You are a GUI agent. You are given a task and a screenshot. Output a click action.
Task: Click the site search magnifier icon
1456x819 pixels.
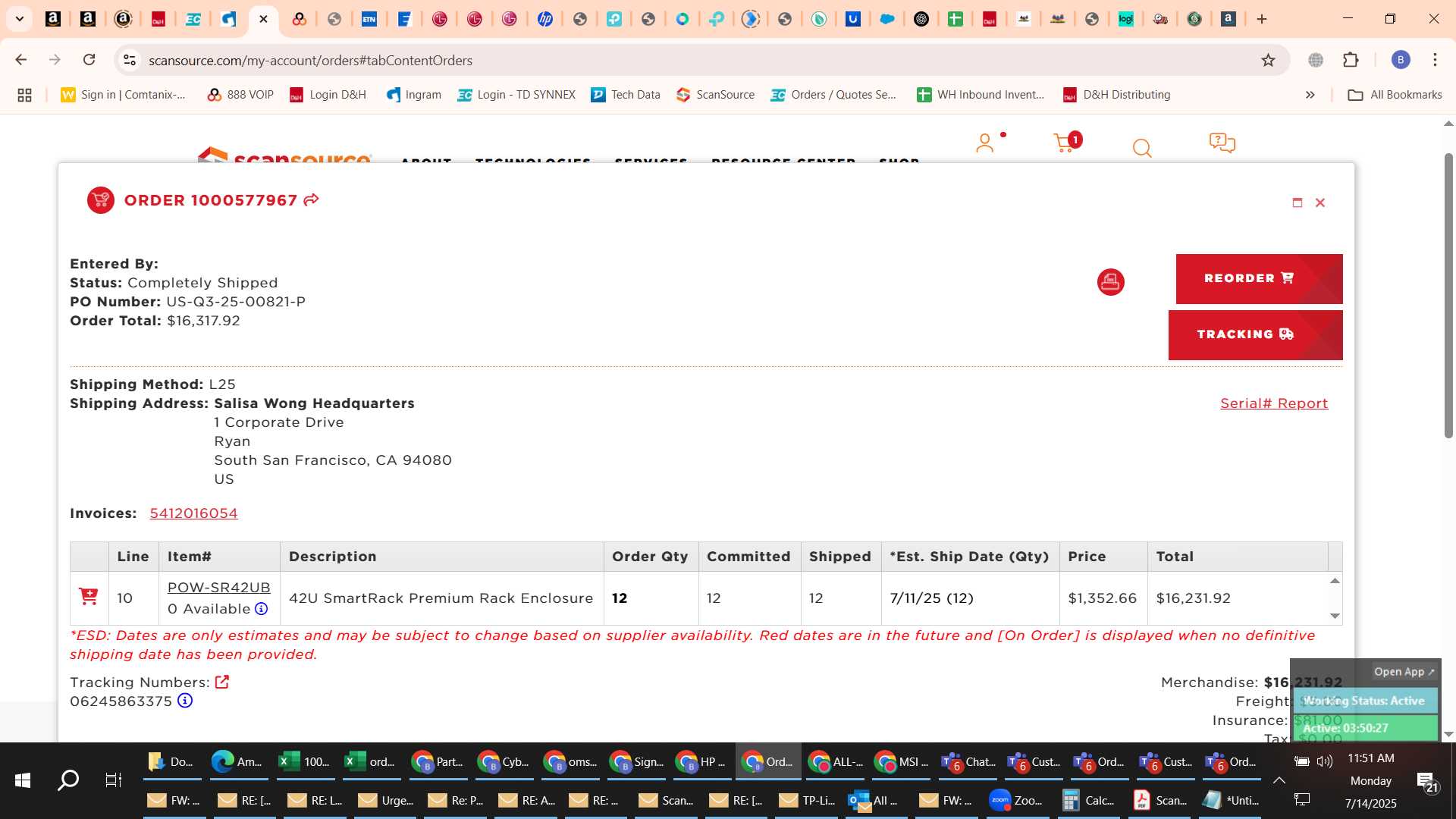[1142, 148]
